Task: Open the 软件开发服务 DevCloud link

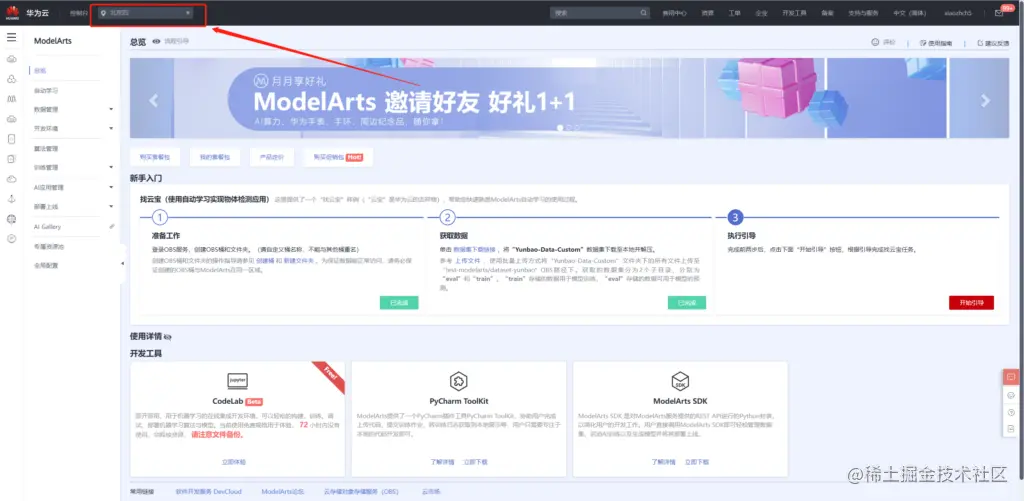Action: pos(208,491)
